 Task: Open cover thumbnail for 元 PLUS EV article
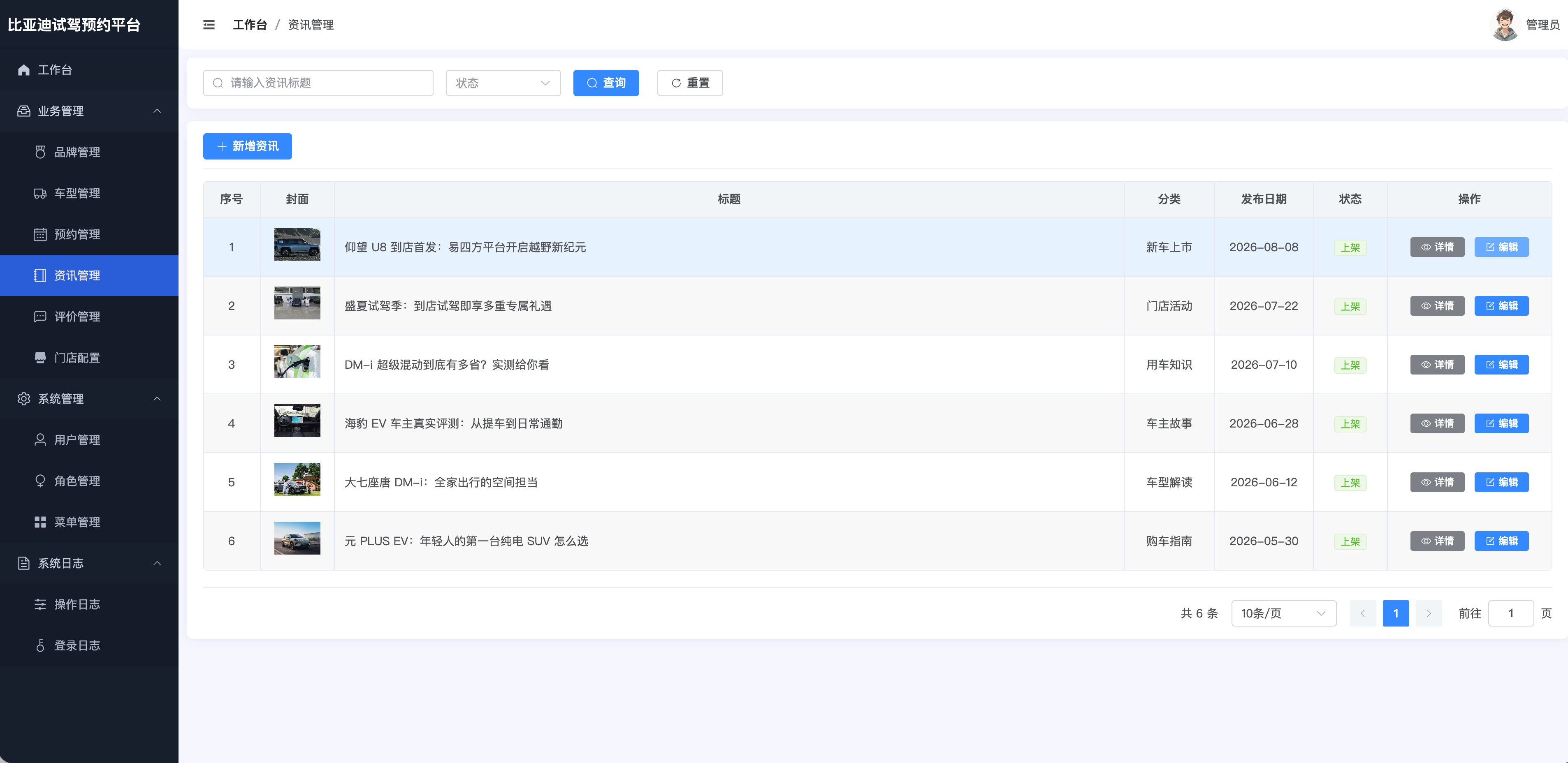tap(297, 538)
